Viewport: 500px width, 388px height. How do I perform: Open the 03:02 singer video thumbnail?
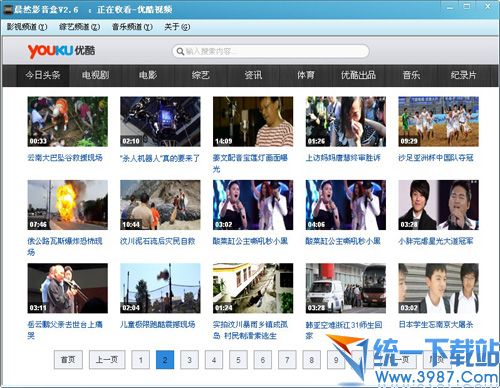[x=253, y=205]
